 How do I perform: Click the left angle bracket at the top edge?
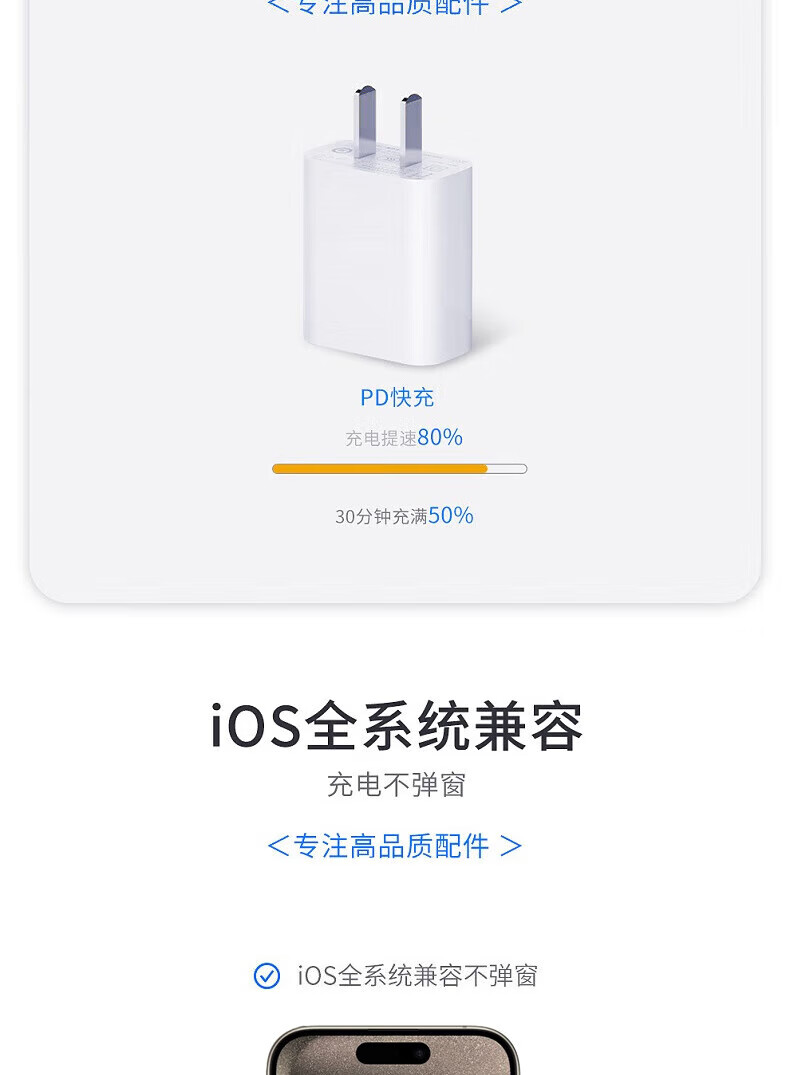click(278, 6)
